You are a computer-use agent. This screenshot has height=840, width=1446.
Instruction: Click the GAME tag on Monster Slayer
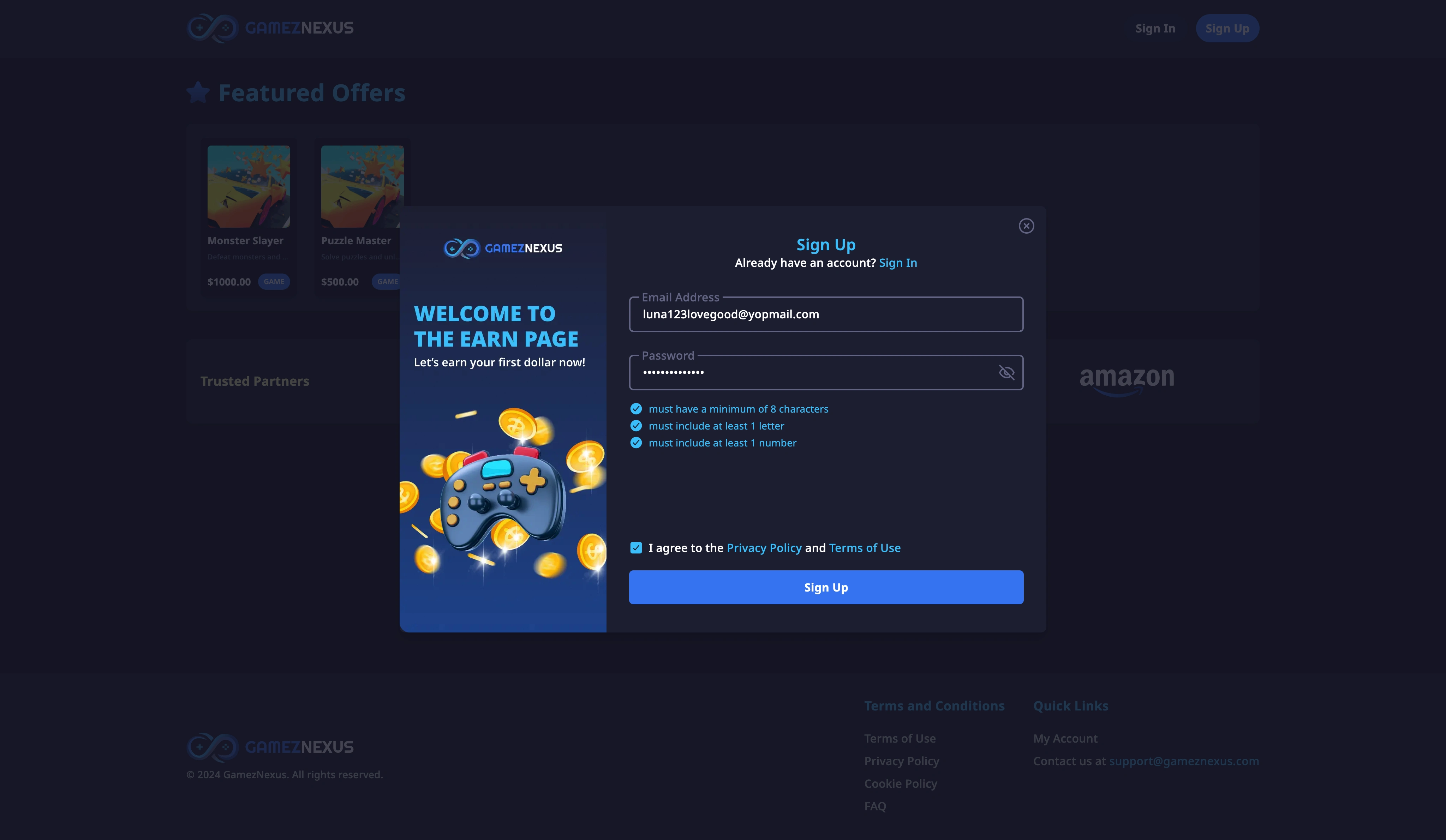pyautogui.click(x=274, y=282)
